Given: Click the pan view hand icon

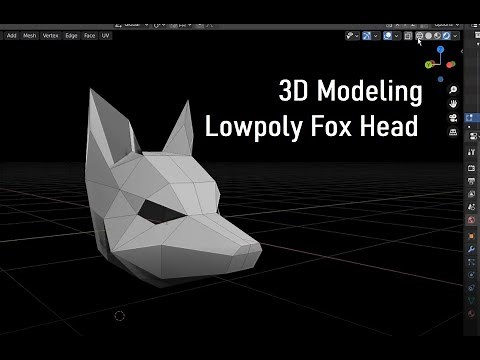Looking at the screenshot, I should tap(453, 104).
